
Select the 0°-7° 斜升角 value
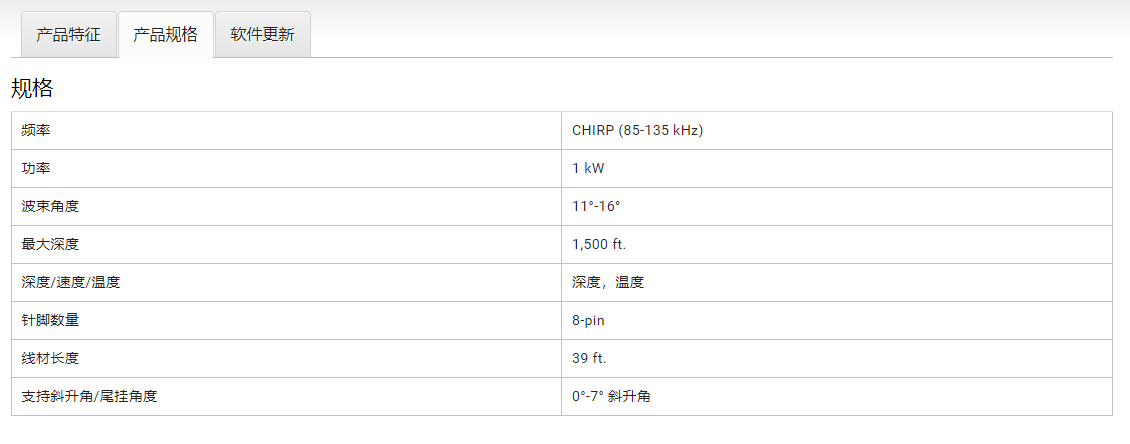pyautogui.click(x=611, y=397)
